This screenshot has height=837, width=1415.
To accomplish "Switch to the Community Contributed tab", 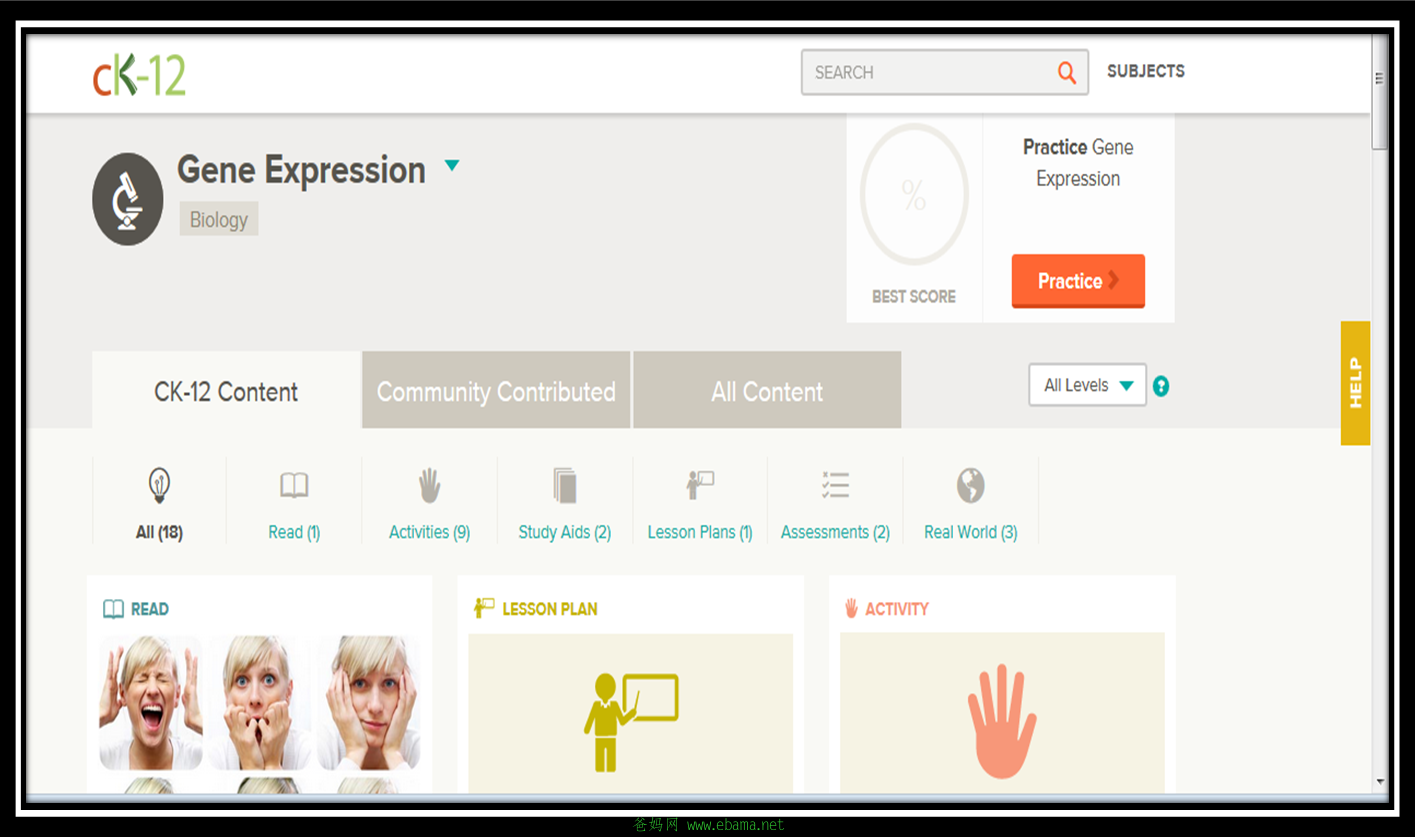I will click(x=496, y=390).
